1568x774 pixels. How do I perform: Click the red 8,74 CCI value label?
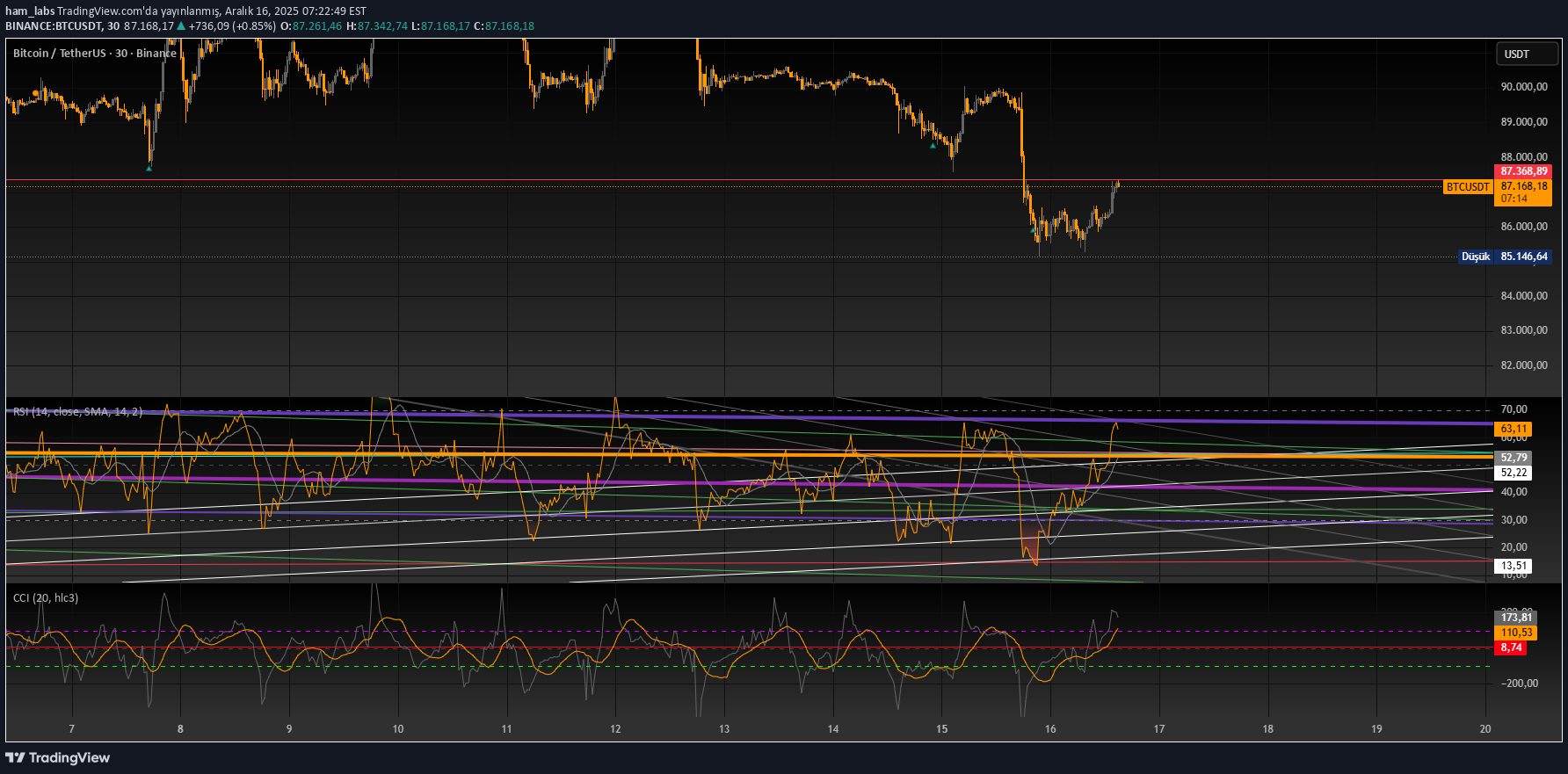[x=1511, y=647]
